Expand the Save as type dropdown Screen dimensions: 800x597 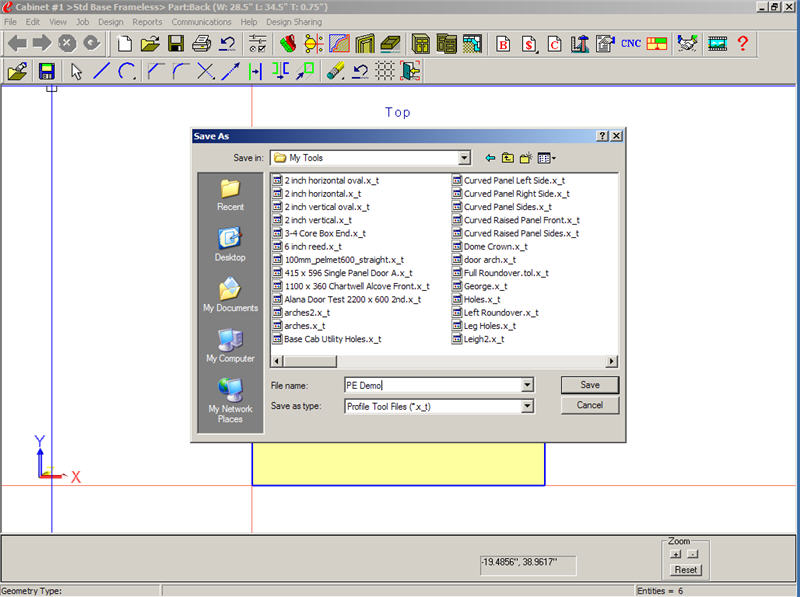coord(528,406)
